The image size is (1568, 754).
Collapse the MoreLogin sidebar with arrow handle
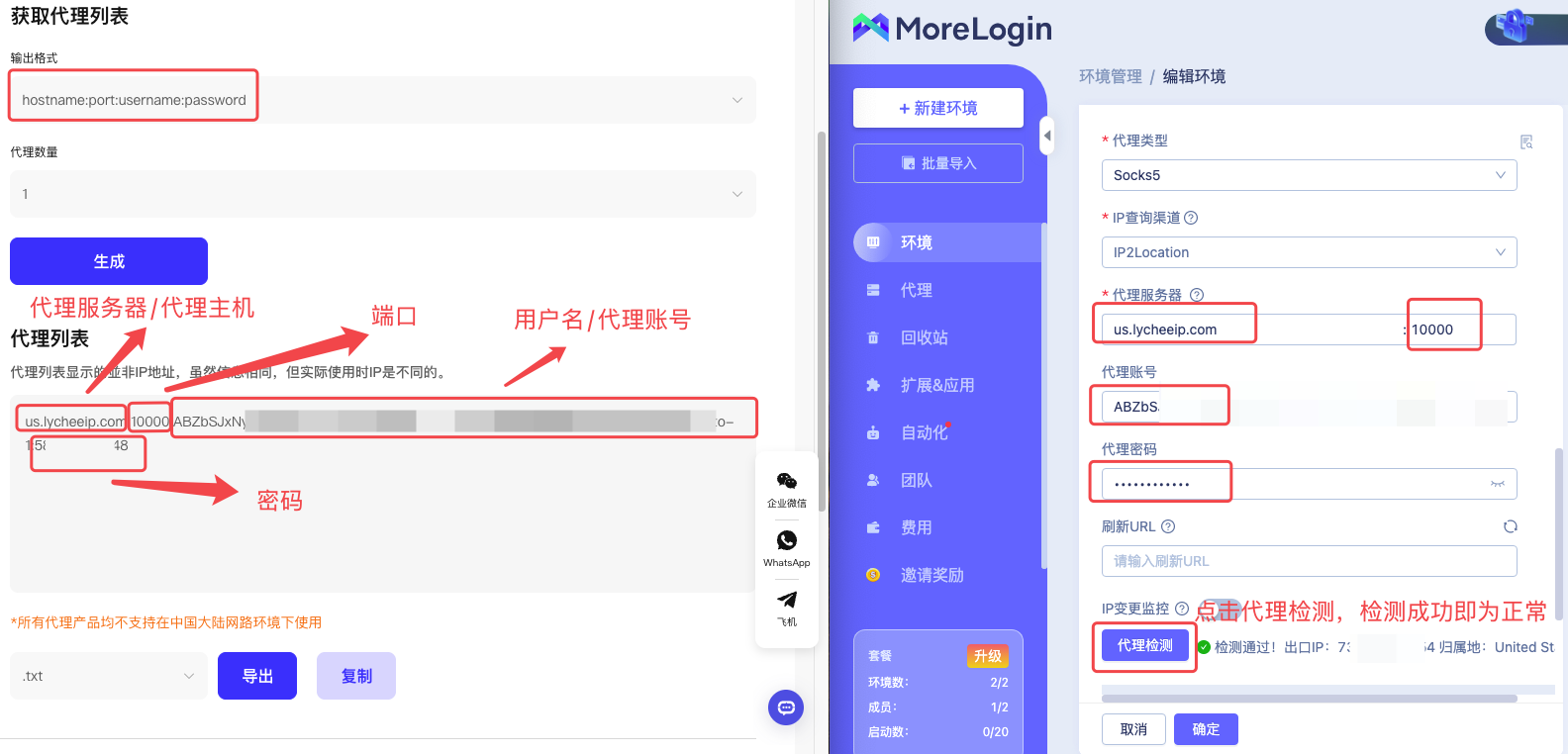coord(1047,136)
